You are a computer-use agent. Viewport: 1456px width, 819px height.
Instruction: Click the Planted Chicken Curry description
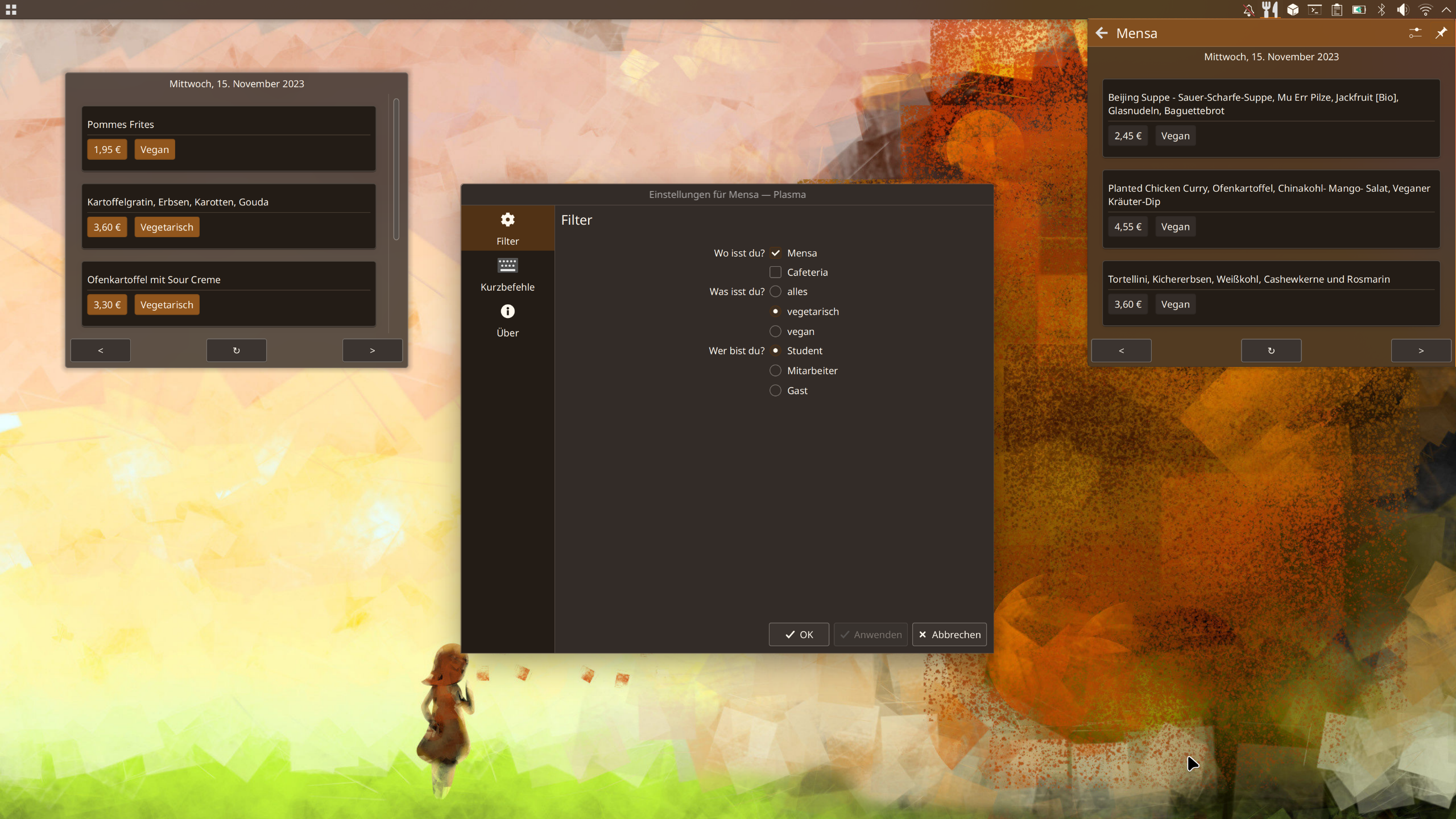pyautogui.click(x=1269, y=195)
